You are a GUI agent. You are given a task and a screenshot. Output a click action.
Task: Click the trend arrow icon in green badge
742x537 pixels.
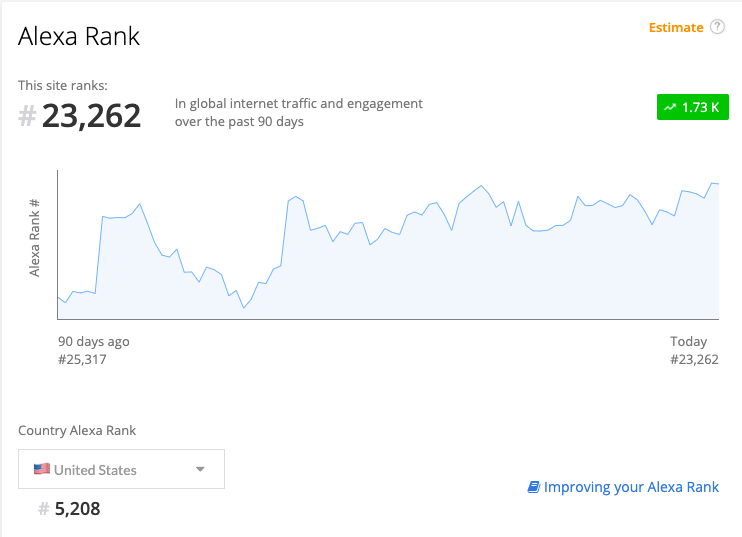670,107
